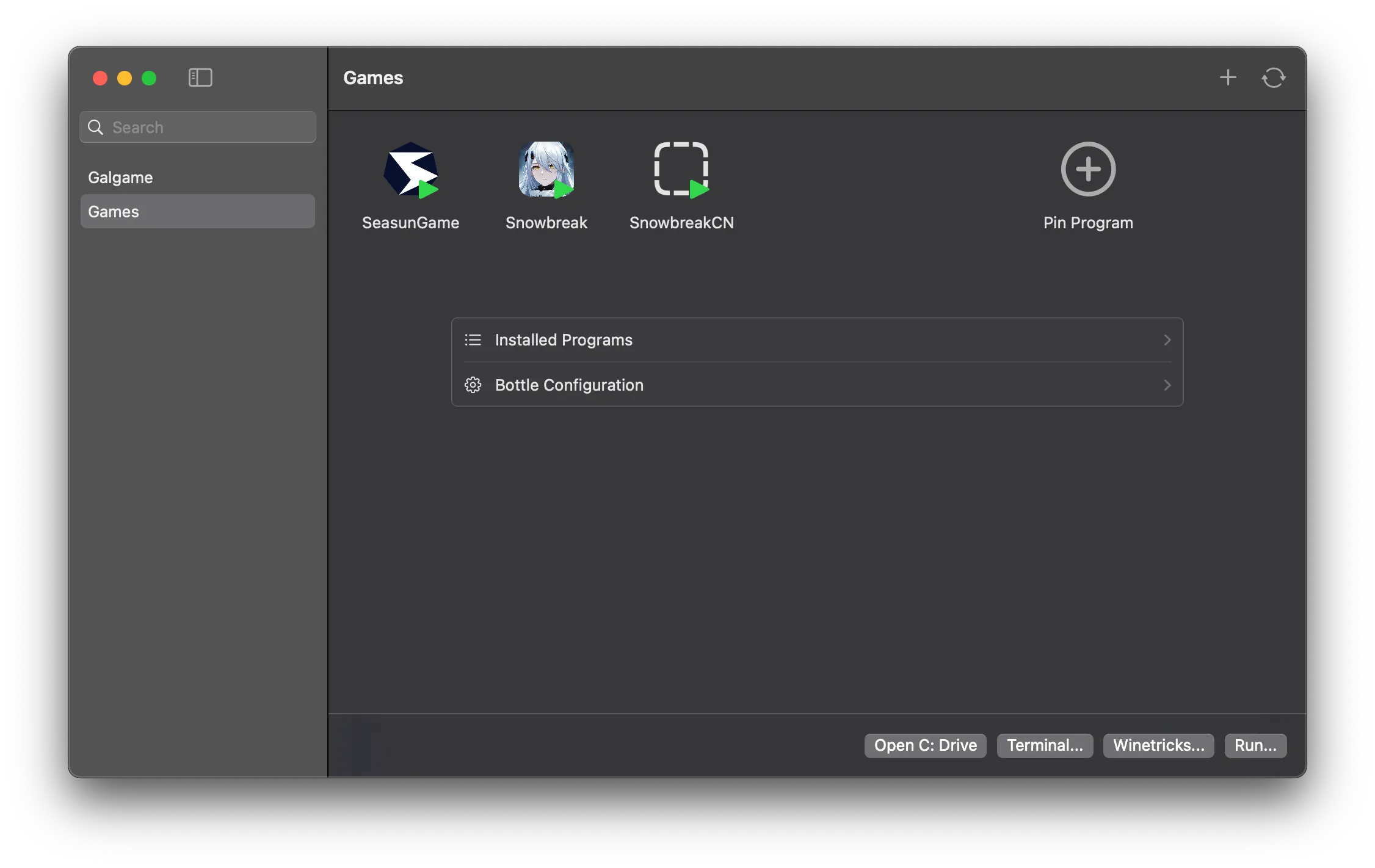This screenshot has width=1375, height=868.
Task: Click the refresh arrows icon in toolbar
Action: [x=1274, y=78]
